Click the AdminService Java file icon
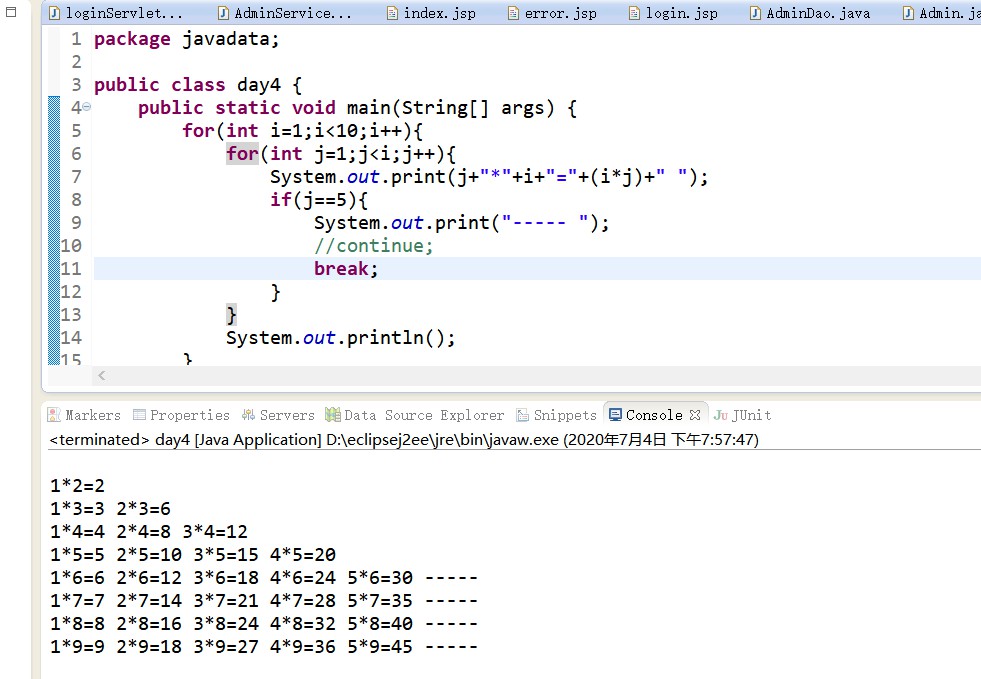Screen dimensions: 981x679 coord(223,13)
